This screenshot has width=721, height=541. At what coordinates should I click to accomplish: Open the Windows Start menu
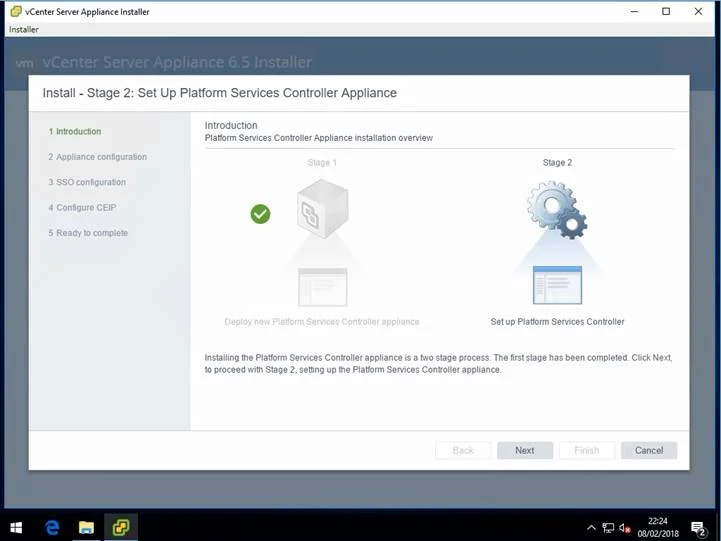[16, 527]
